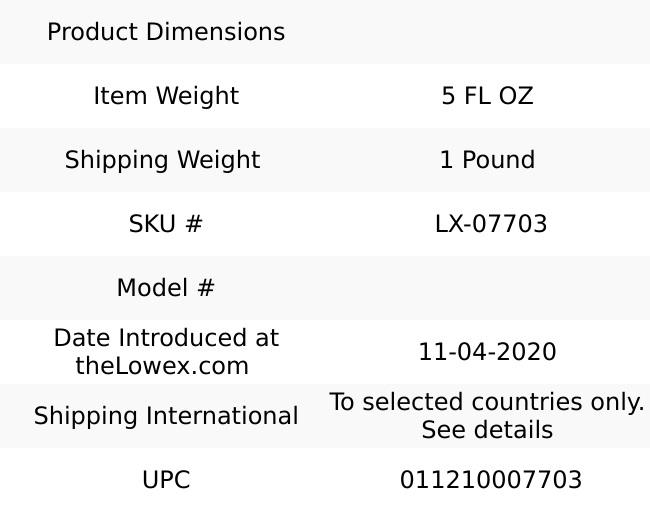Screen dimensions: 650x512
Task: Open theLowex.com text in date label
Action: point(162,366)
